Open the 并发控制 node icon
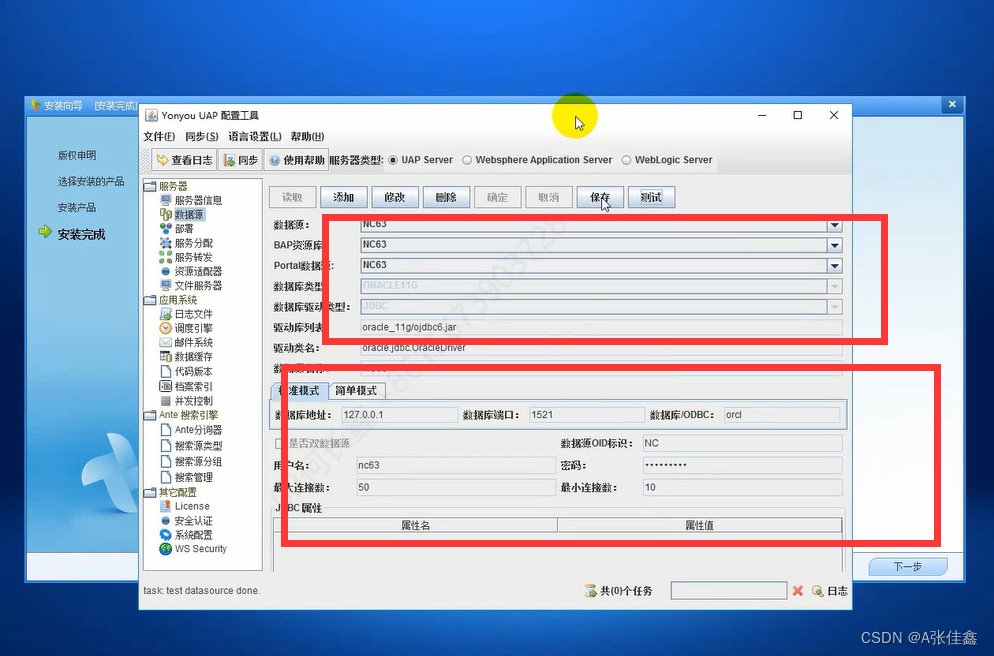Screen dimensions: 994x656 click(x=165, y=401)
